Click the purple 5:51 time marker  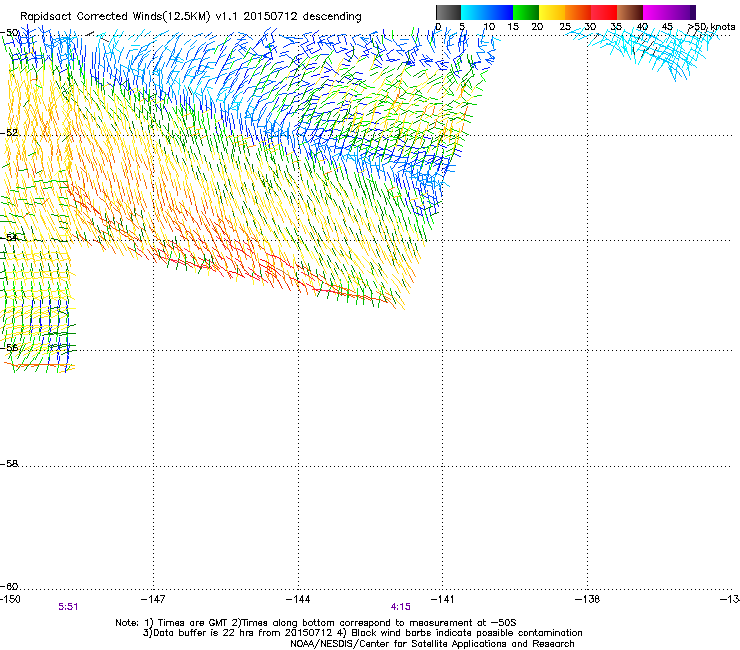[68, 607]
